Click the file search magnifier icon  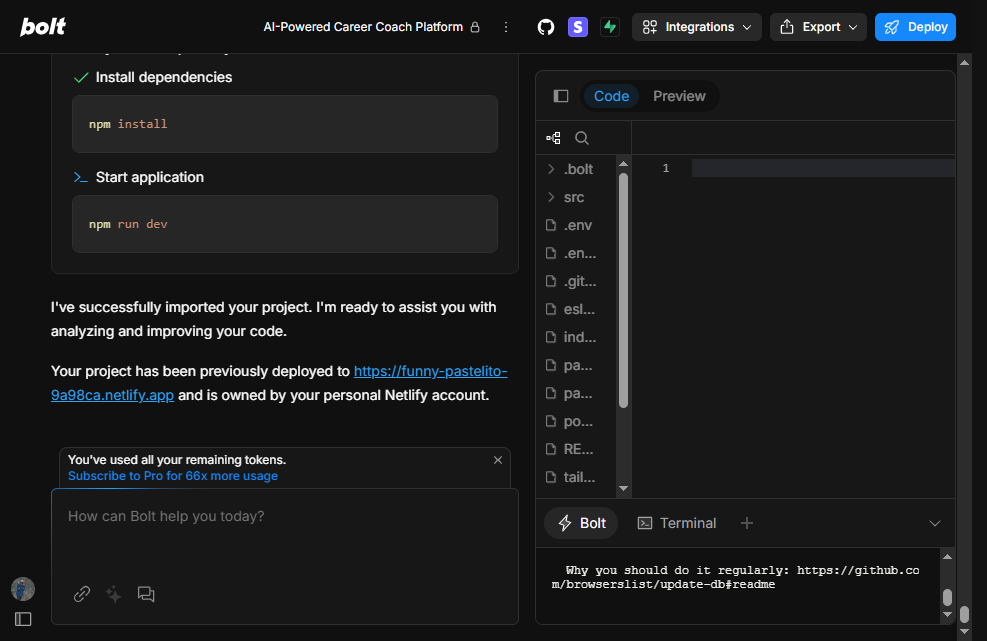[x=582, y=138]
